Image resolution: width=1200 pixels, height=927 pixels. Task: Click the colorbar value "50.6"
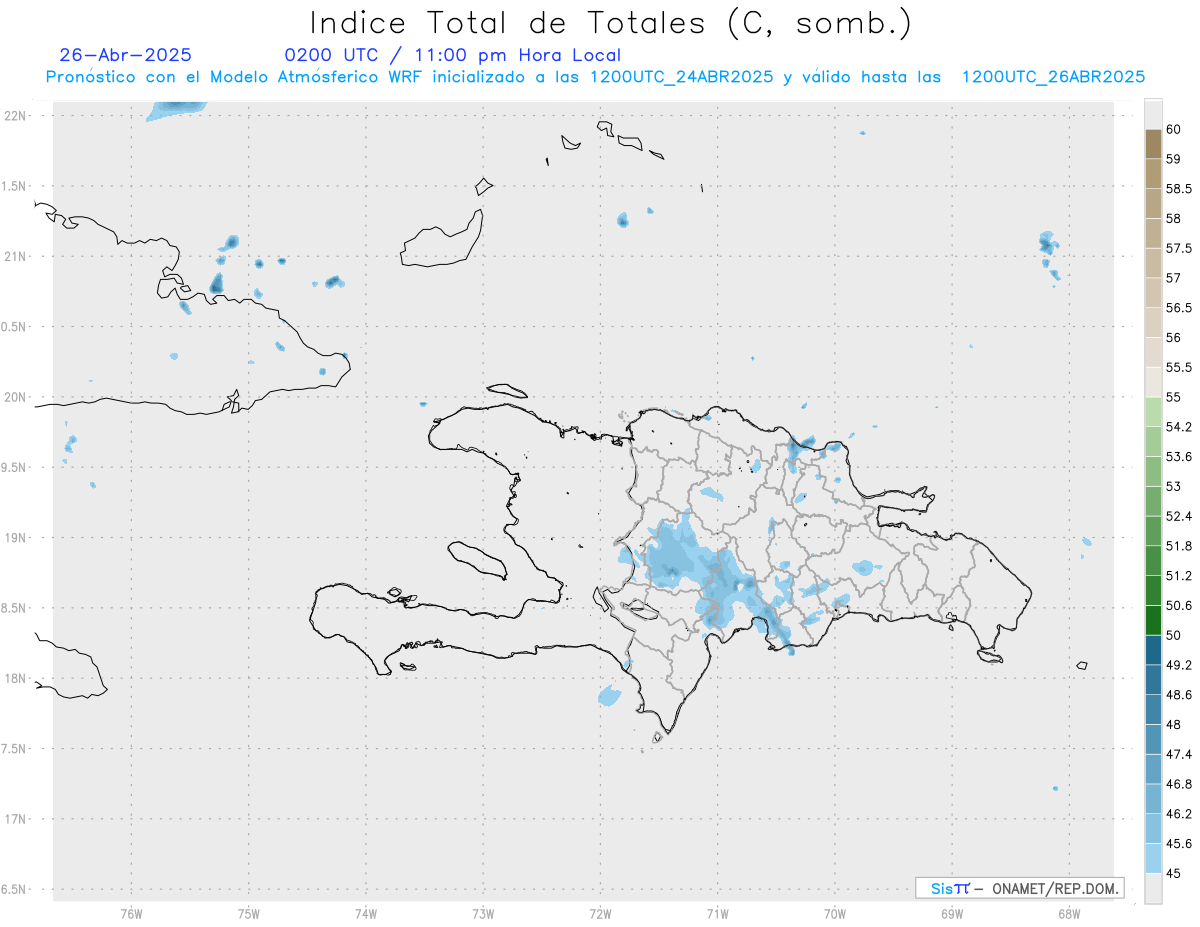(1179, 606)
